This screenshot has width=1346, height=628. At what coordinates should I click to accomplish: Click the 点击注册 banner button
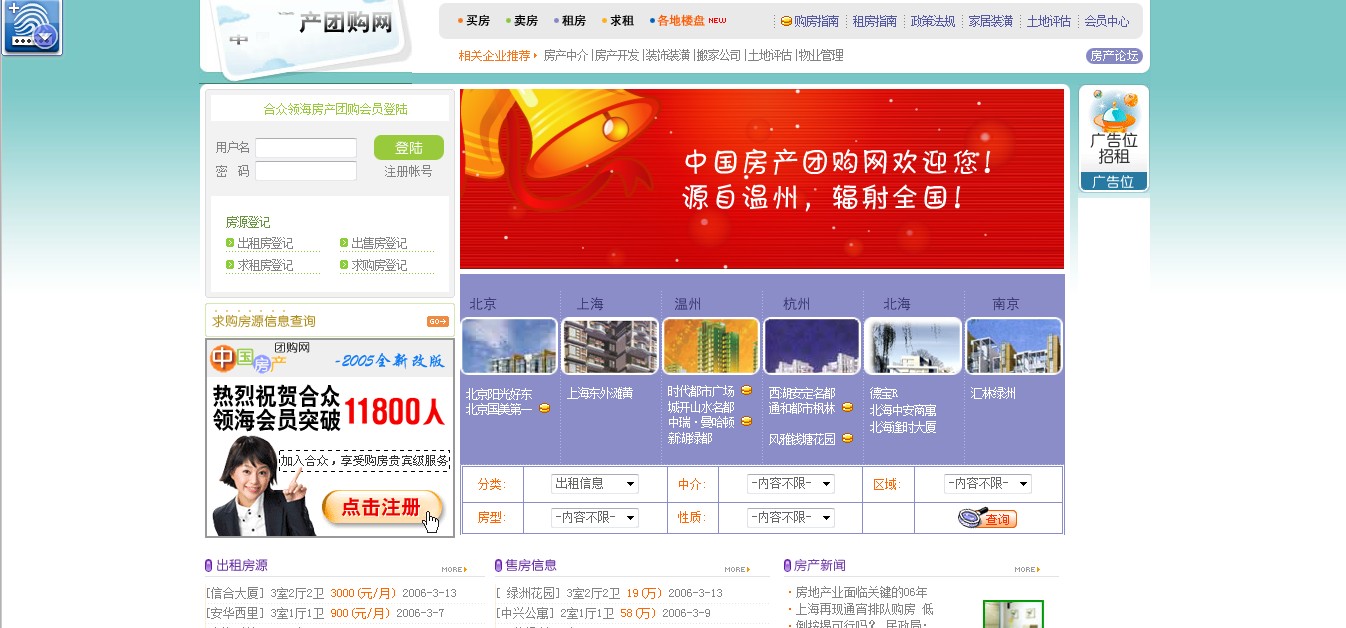tap(383, 509)
